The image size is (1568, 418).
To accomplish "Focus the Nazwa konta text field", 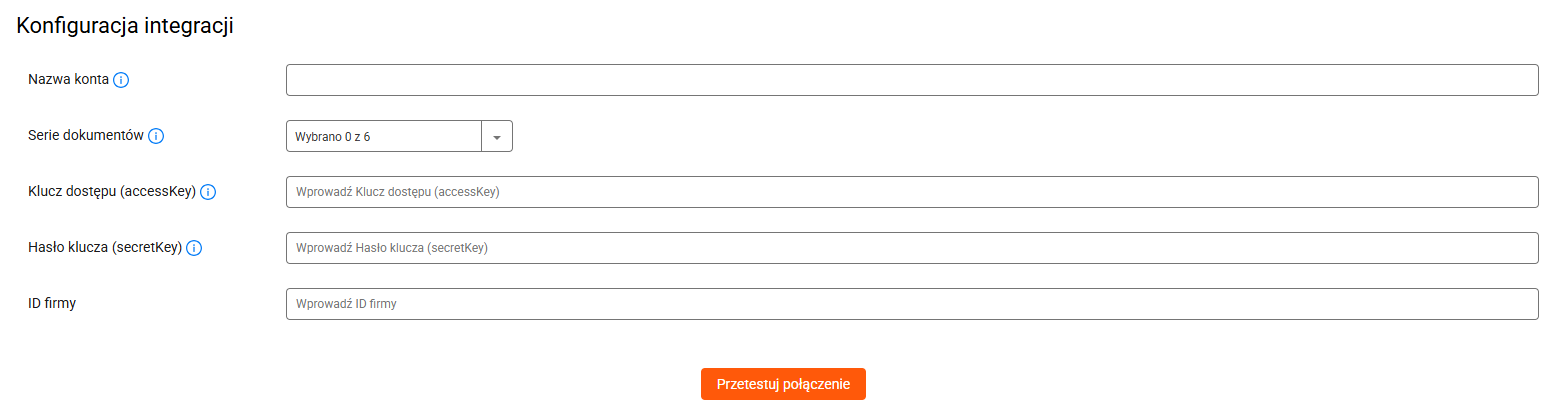I will tap(912, 80).
